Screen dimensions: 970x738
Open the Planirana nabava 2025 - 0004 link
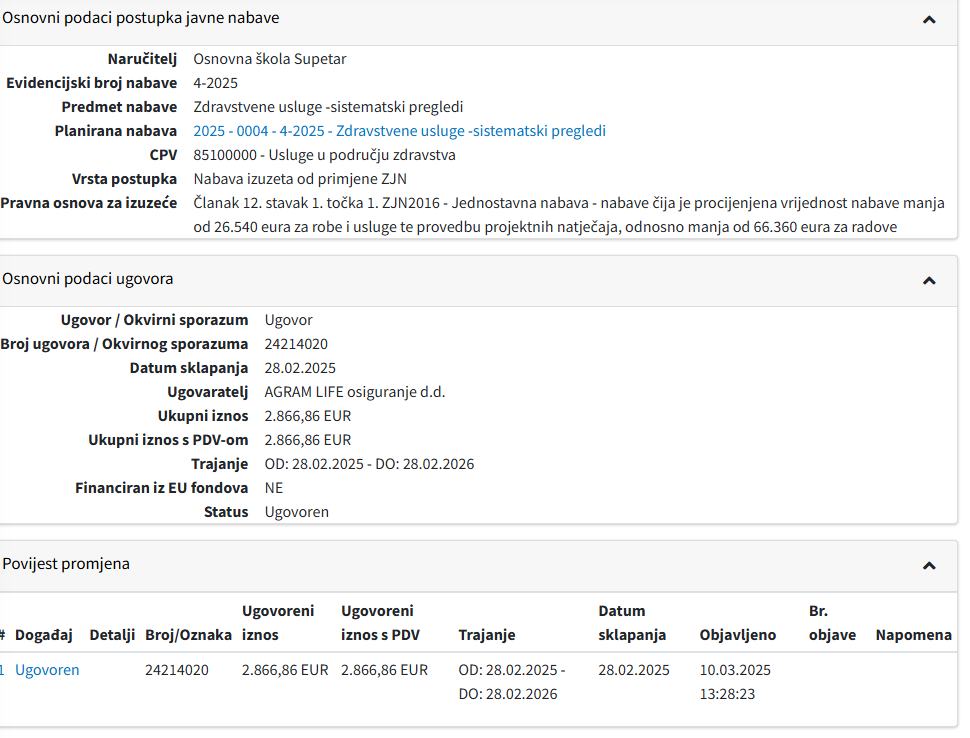tap(399, 131)
